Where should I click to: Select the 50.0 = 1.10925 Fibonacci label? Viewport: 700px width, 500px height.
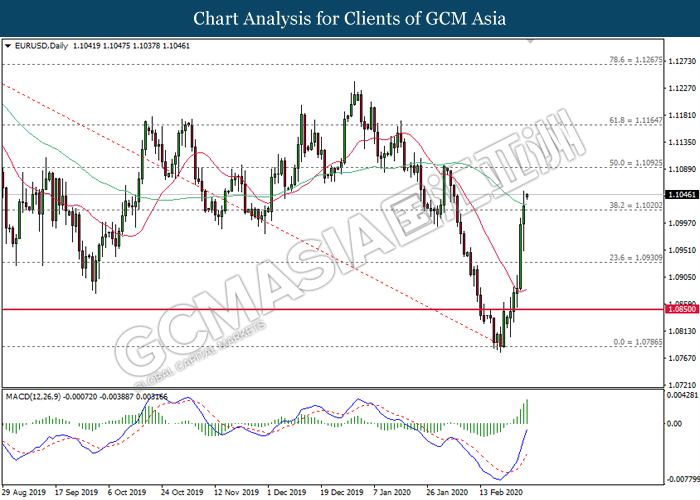(x=636, y=163)
